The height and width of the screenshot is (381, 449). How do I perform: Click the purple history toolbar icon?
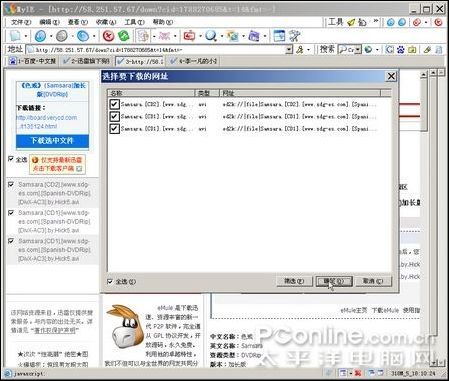254,36
